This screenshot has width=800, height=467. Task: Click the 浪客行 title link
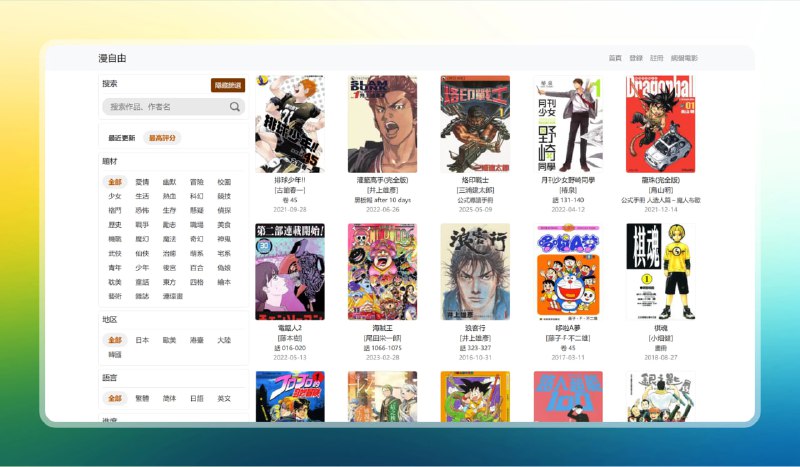click(475, 327)
